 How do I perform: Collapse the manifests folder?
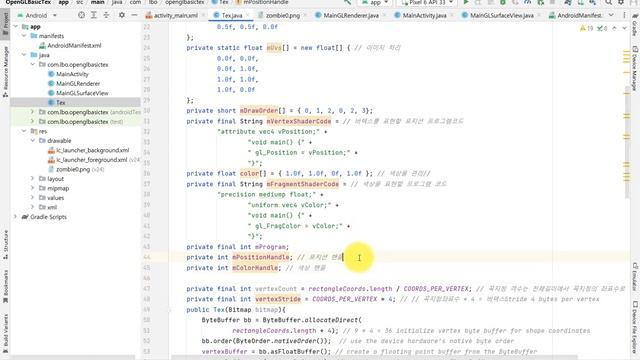24,36
